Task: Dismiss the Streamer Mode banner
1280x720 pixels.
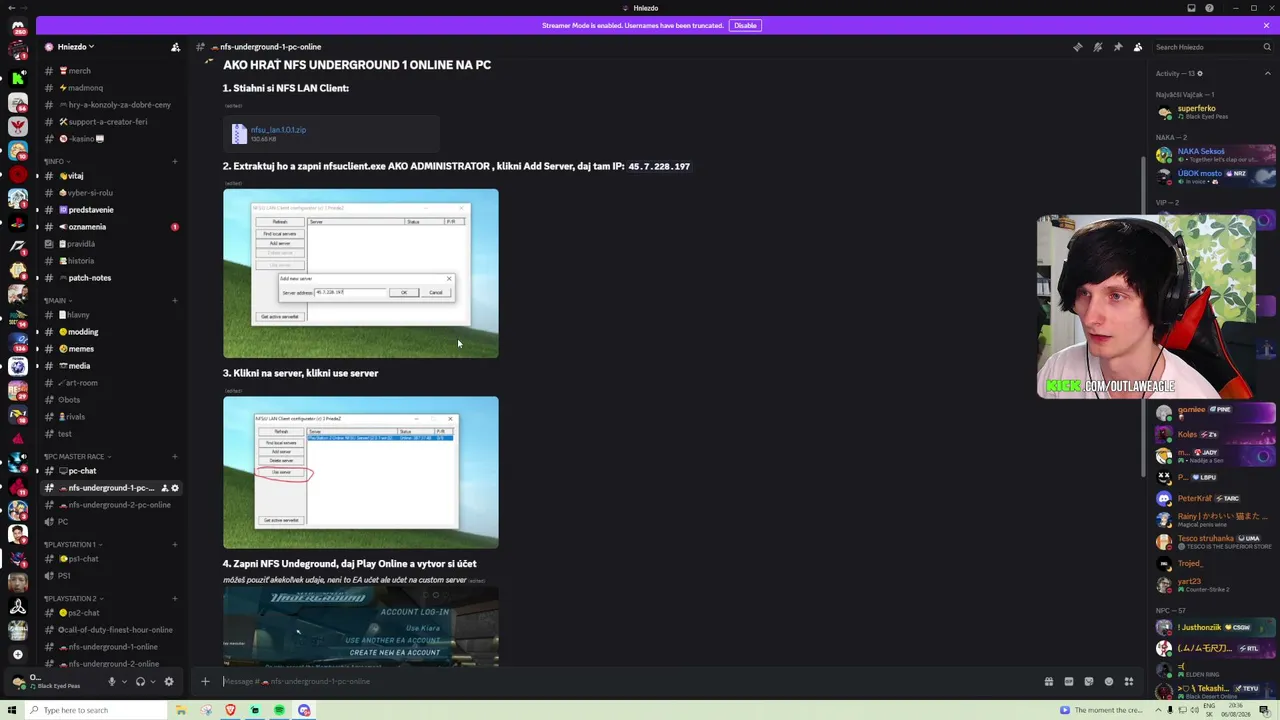Action: [x=1266, y=25]
